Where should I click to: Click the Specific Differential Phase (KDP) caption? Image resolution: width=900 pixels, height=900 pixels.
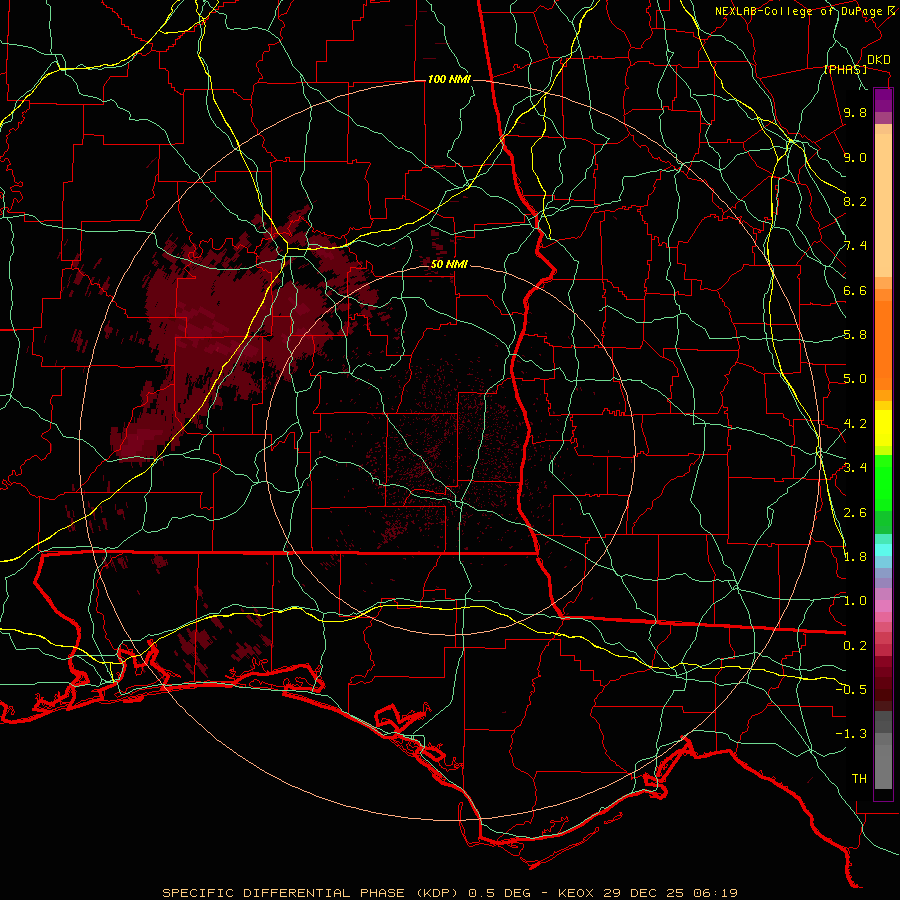click(312, 893)
